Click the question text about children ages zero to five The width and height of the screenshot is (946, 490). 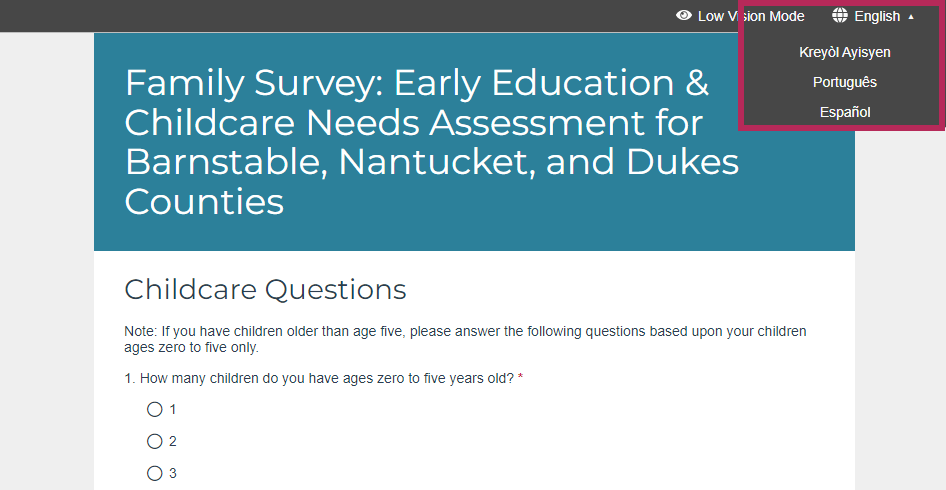(x=319, y=378)
